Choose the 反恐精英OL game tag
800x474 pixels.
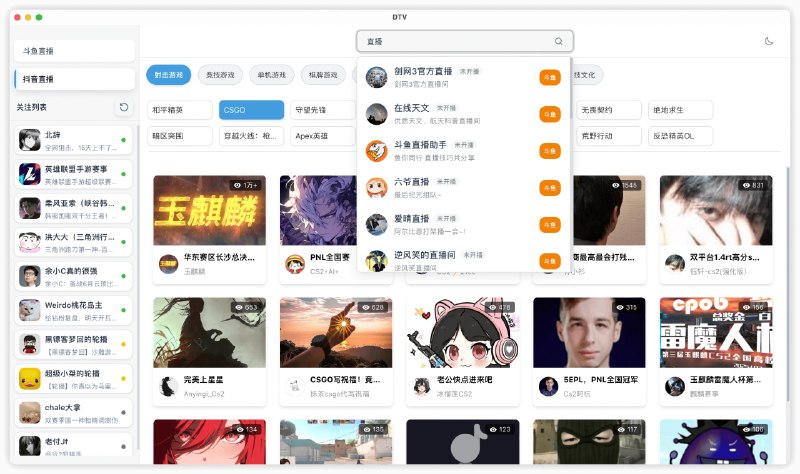681,136
